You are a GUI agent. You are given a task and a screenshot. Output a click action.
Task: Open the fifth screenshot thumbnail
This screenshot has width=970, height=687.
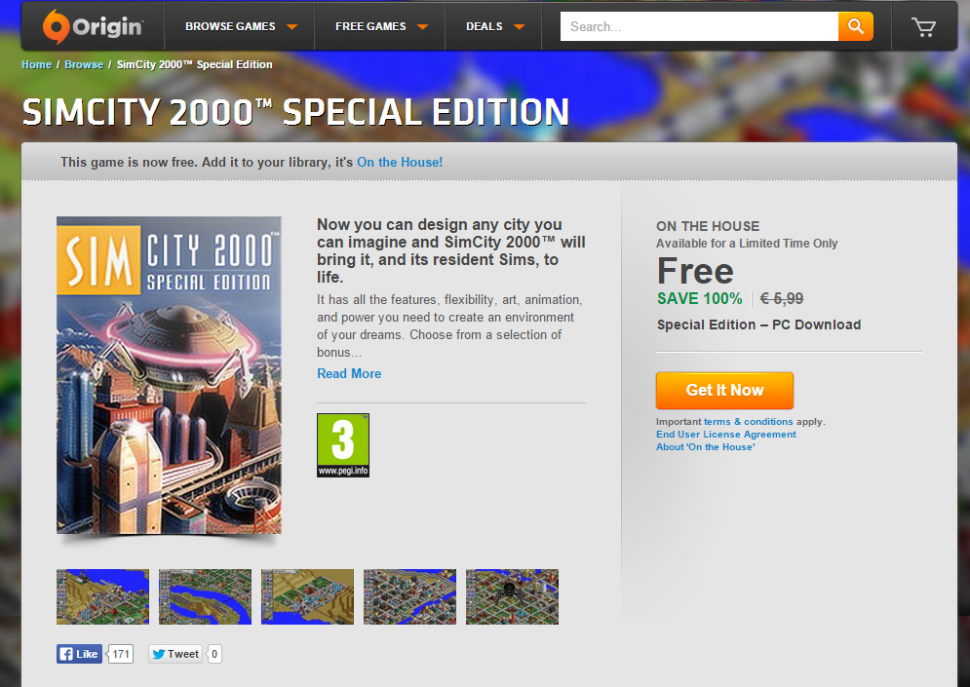(x=512, y=597)
